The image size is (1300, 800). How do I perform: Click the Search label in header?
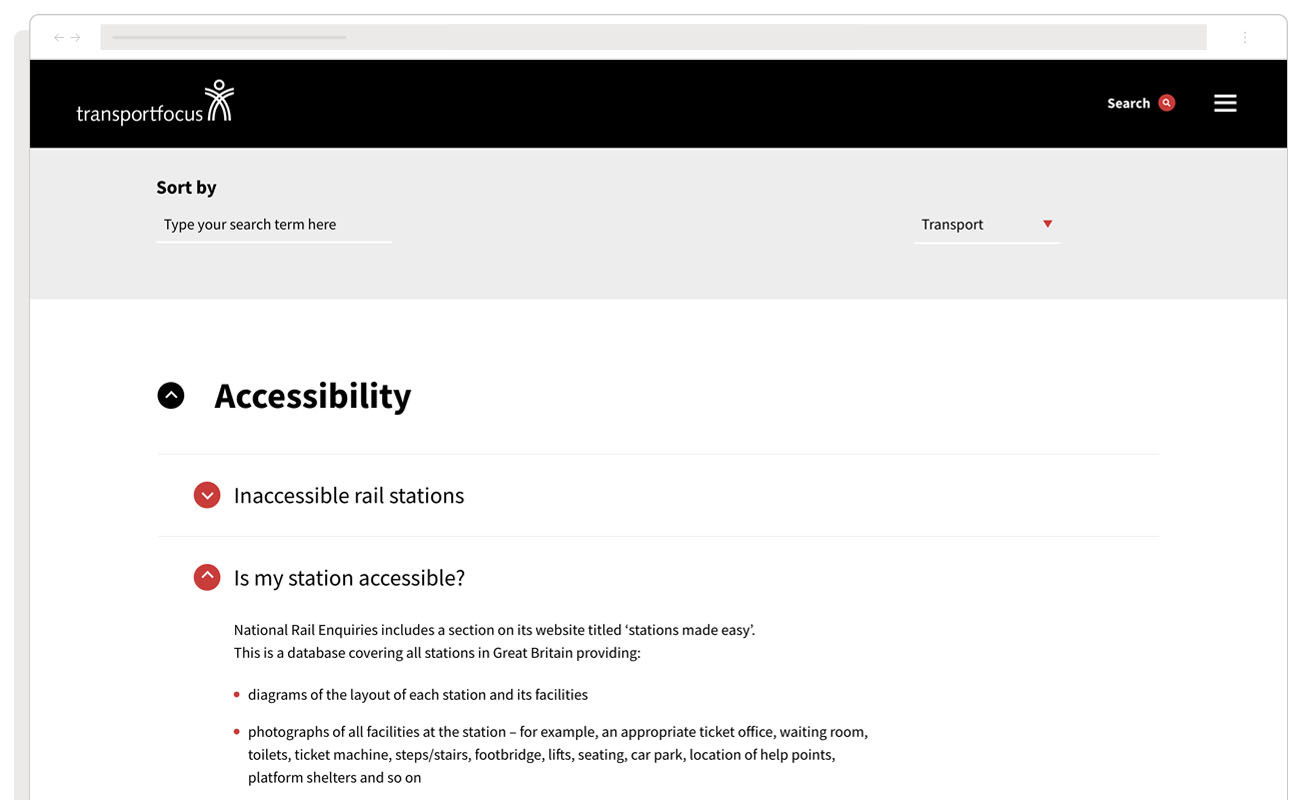tap(1128, 103)
